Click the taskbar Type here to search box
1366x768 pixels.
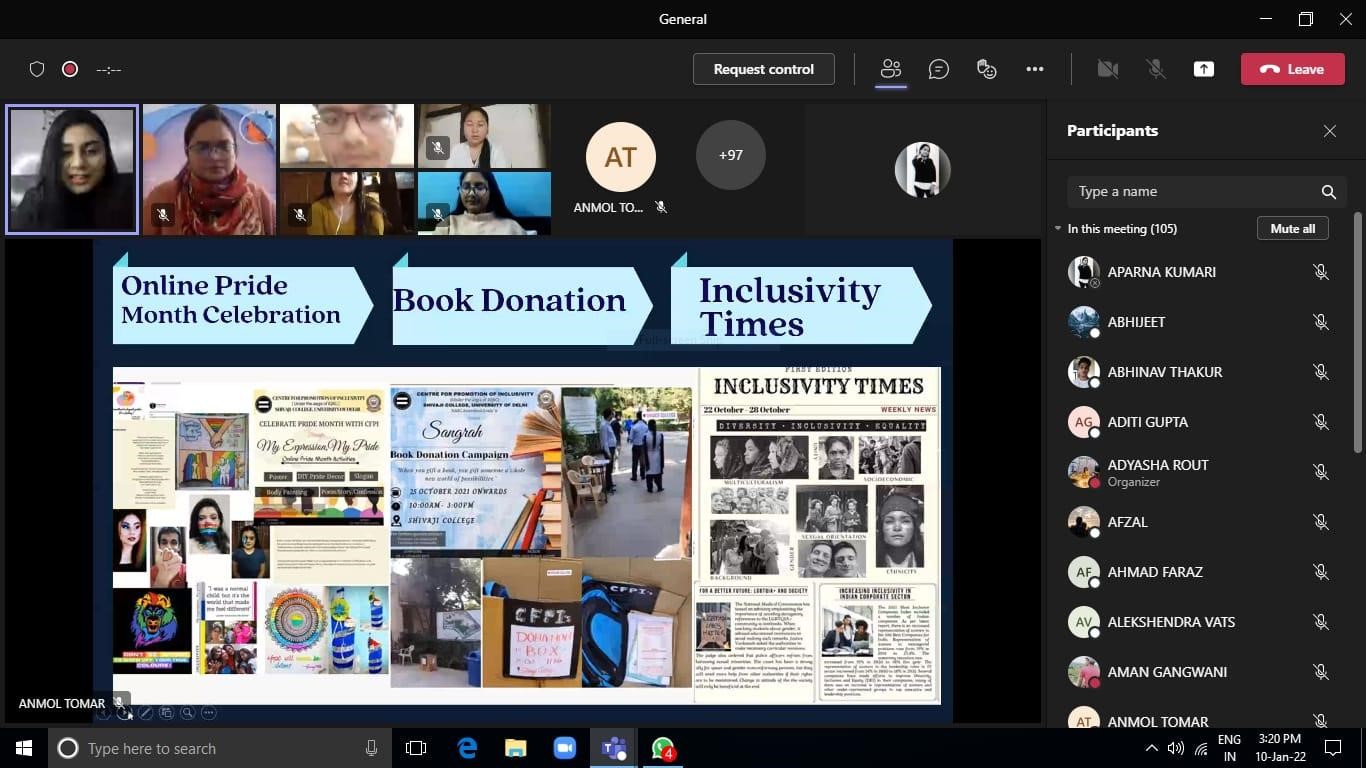[x=220, y=748]
